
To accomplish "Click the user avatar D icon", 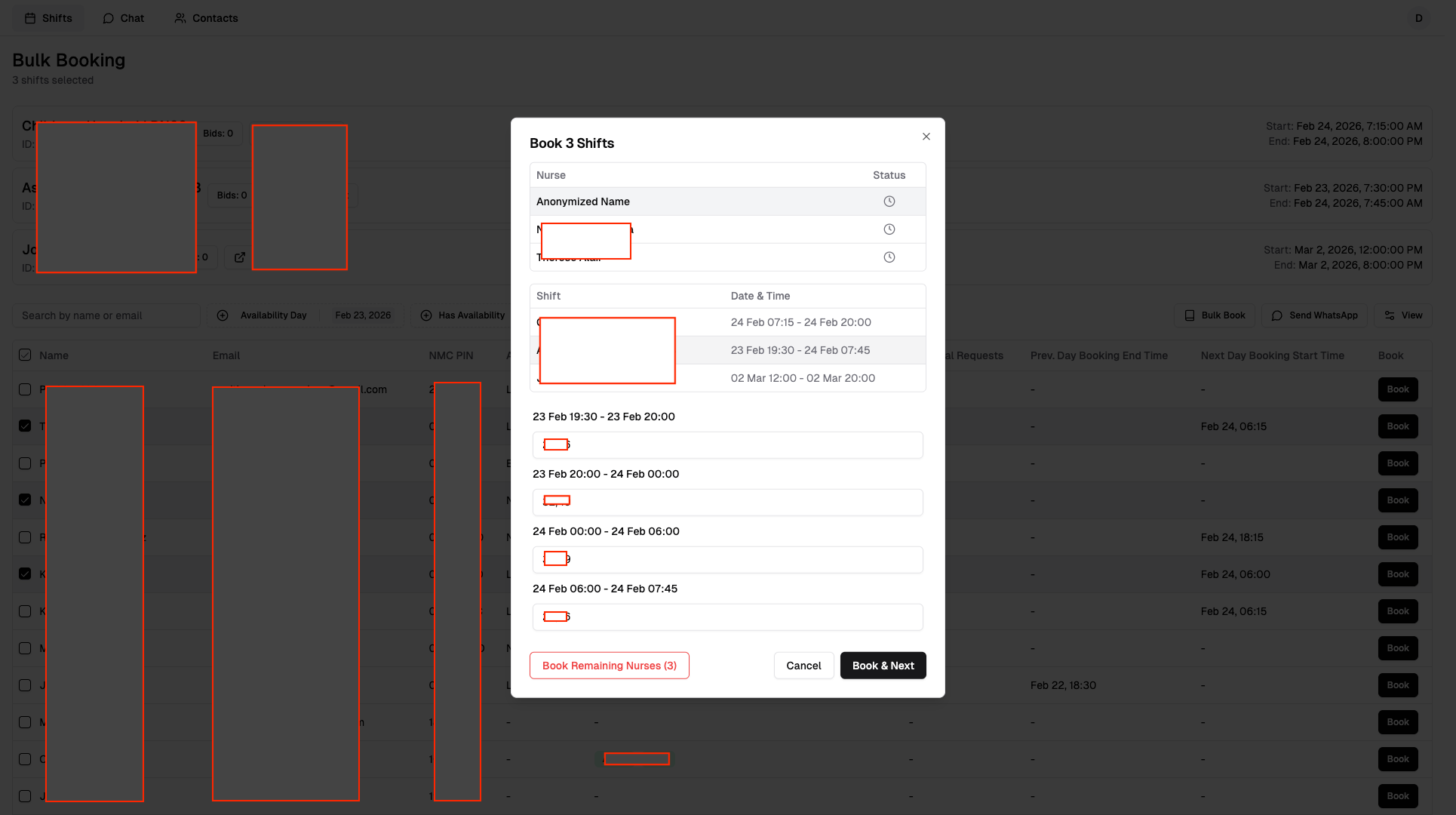I will click(x=1418, y=18).
